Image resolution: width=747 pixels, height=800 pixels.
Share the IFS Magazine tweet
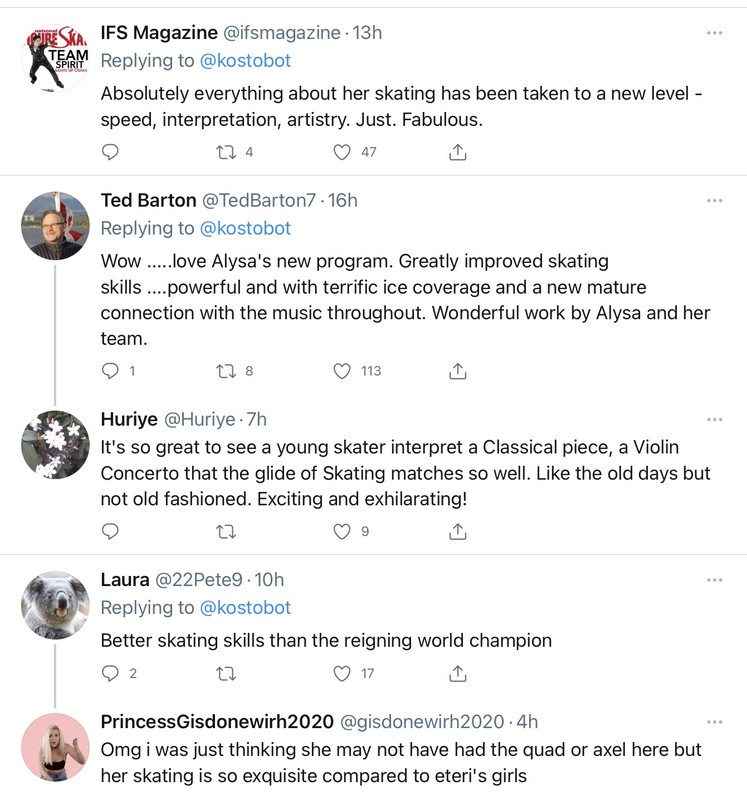pyautogui.click(x=458, y=152)
